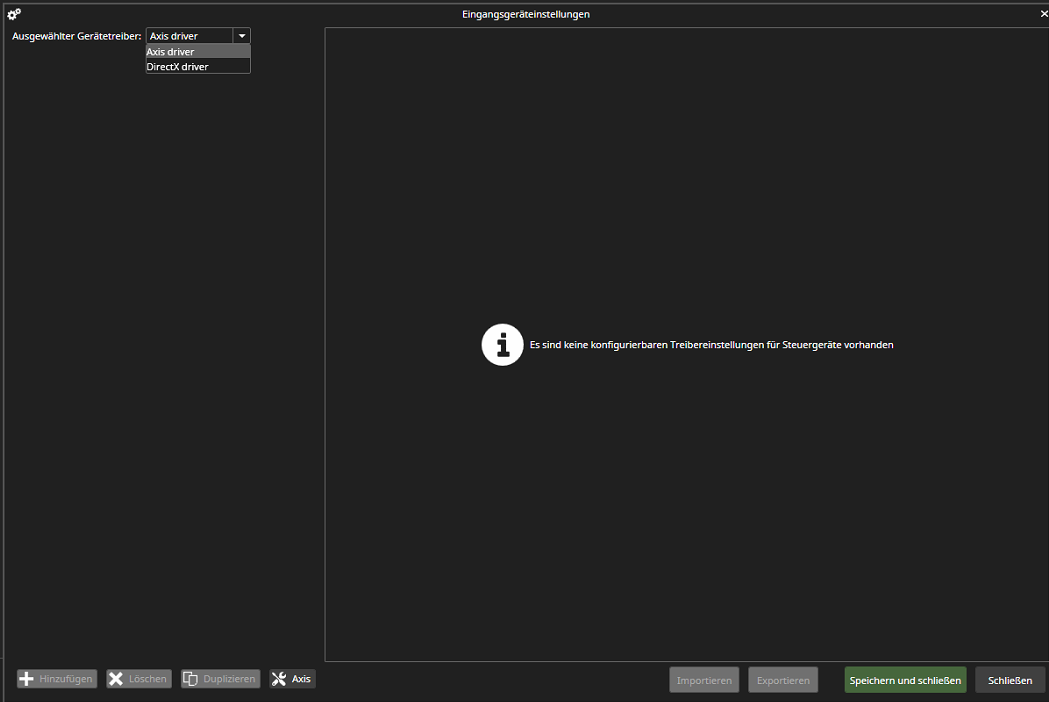Click the round info icon

tap(502, 345)
